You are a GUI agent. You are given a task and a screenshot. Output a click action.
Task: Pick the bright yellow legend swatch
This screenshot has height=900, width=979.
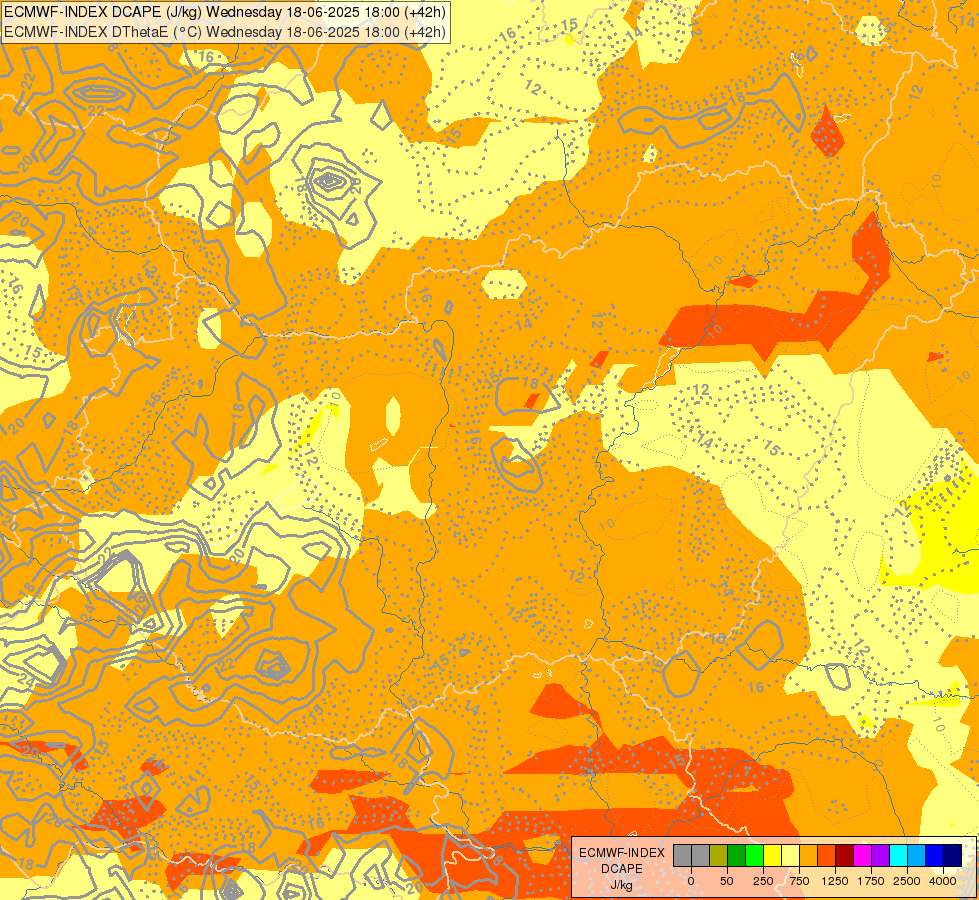[772, 855]
